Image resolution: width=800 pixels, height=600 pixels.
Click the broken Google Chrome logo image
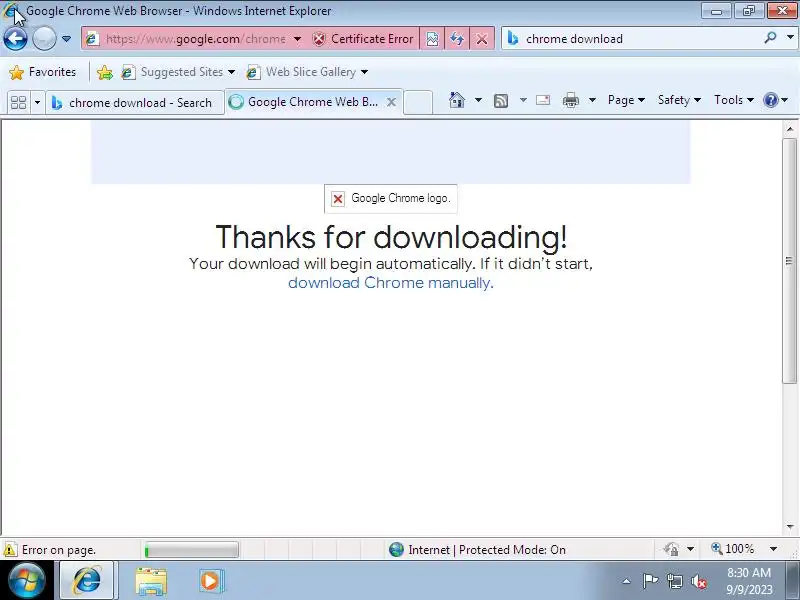[391, 198]
